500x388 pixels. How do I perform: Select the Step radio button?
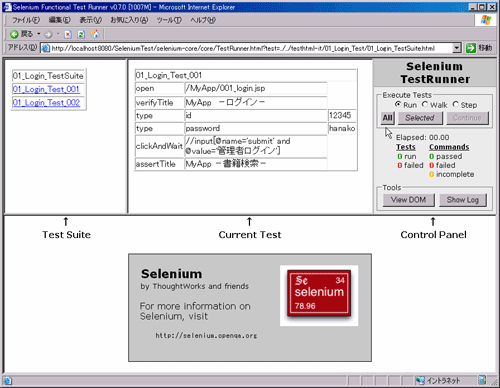455,104
